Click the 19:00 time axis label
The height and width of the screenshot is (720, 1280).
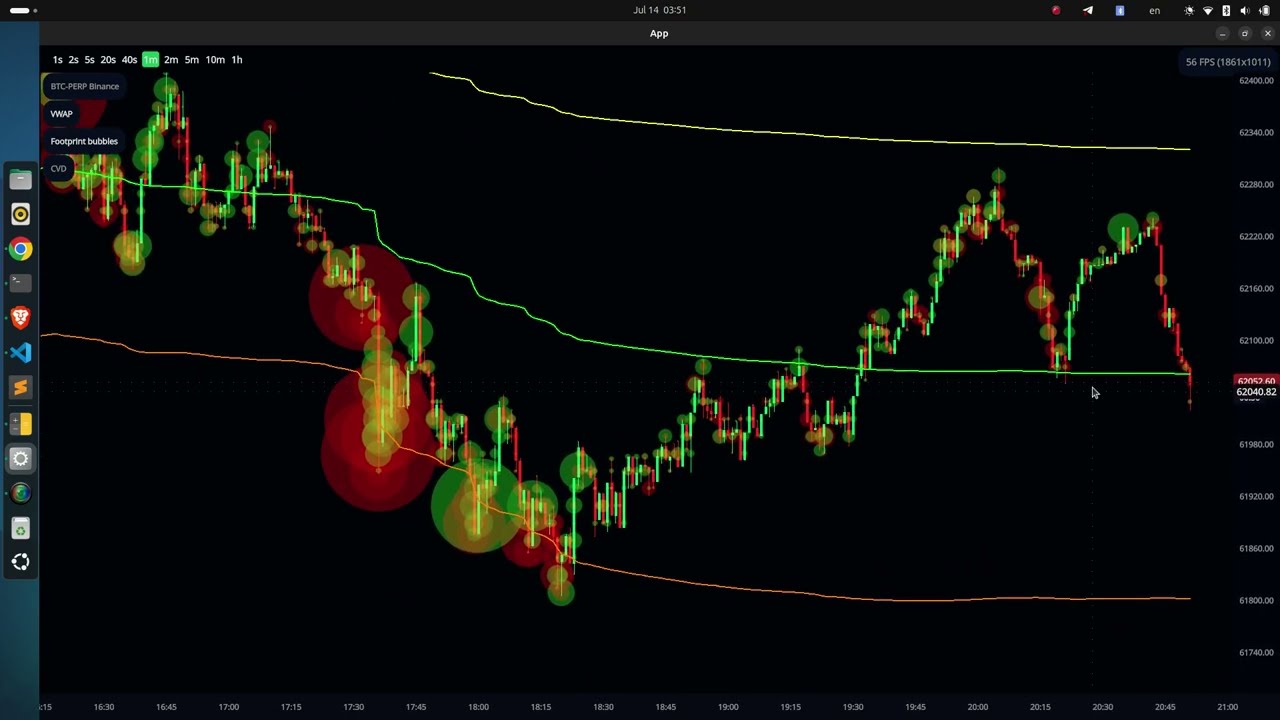click(x=728, y=707)
